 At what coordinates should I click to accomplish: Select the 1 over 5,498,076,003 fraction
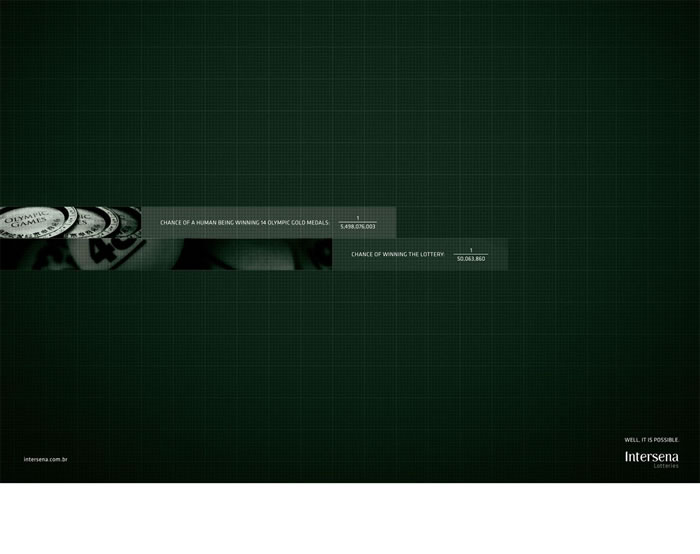point(357,222)
